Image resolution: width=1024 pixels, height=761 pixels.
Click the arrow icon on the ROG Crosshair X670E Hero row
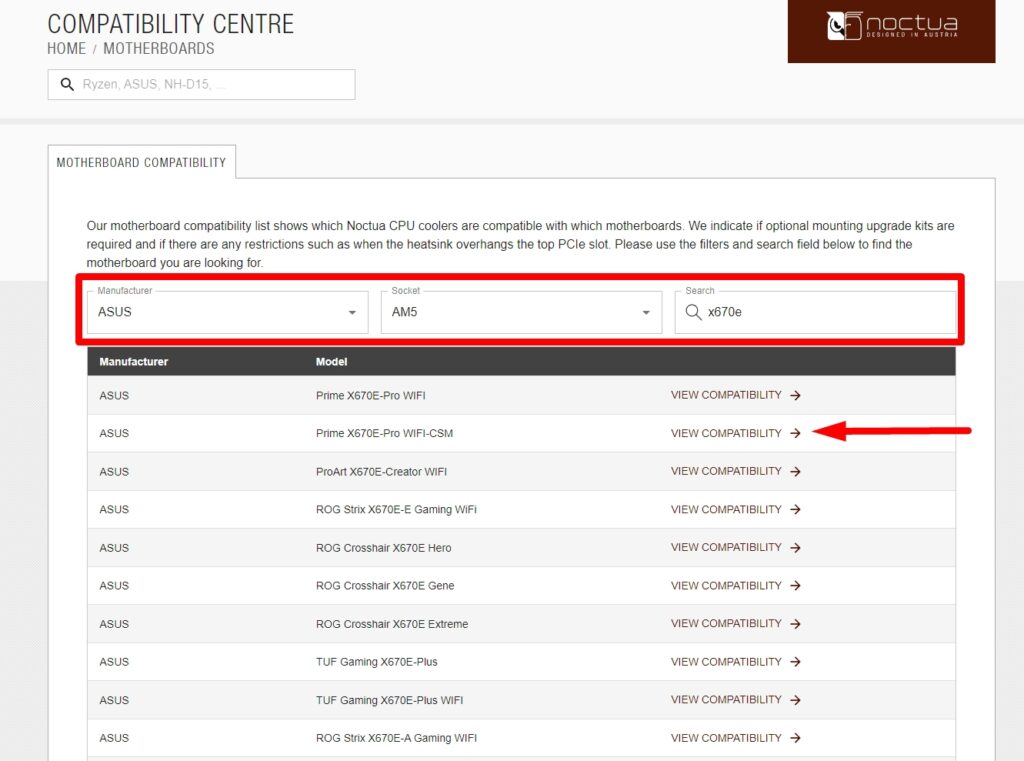pos(795,547)
